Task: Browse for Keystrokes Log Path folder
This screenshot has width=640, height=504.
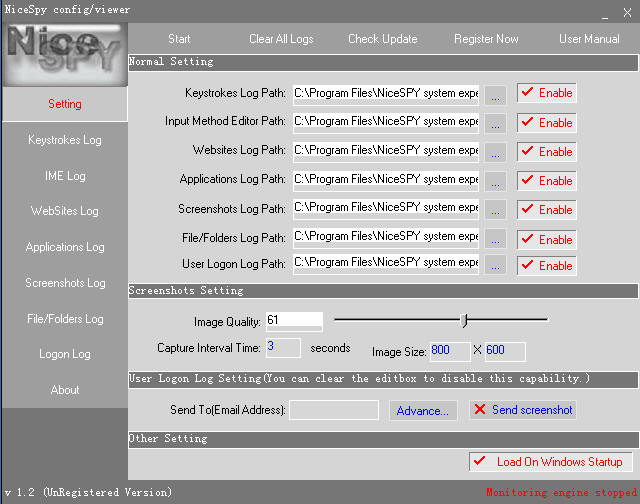Action: pyautogui.click(x=495, y=95)
